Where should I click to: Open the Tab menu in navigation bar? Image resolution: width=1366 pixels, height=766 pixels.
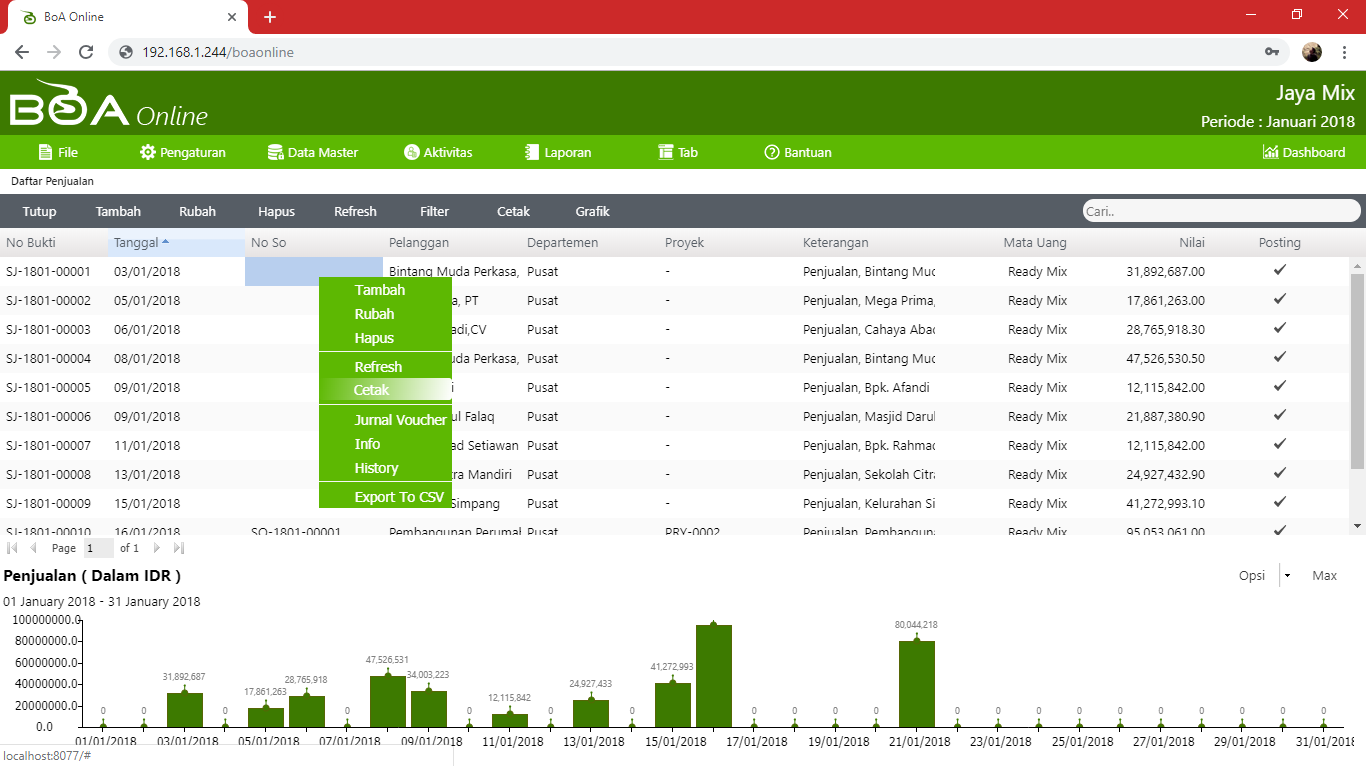tap(678, 152)
